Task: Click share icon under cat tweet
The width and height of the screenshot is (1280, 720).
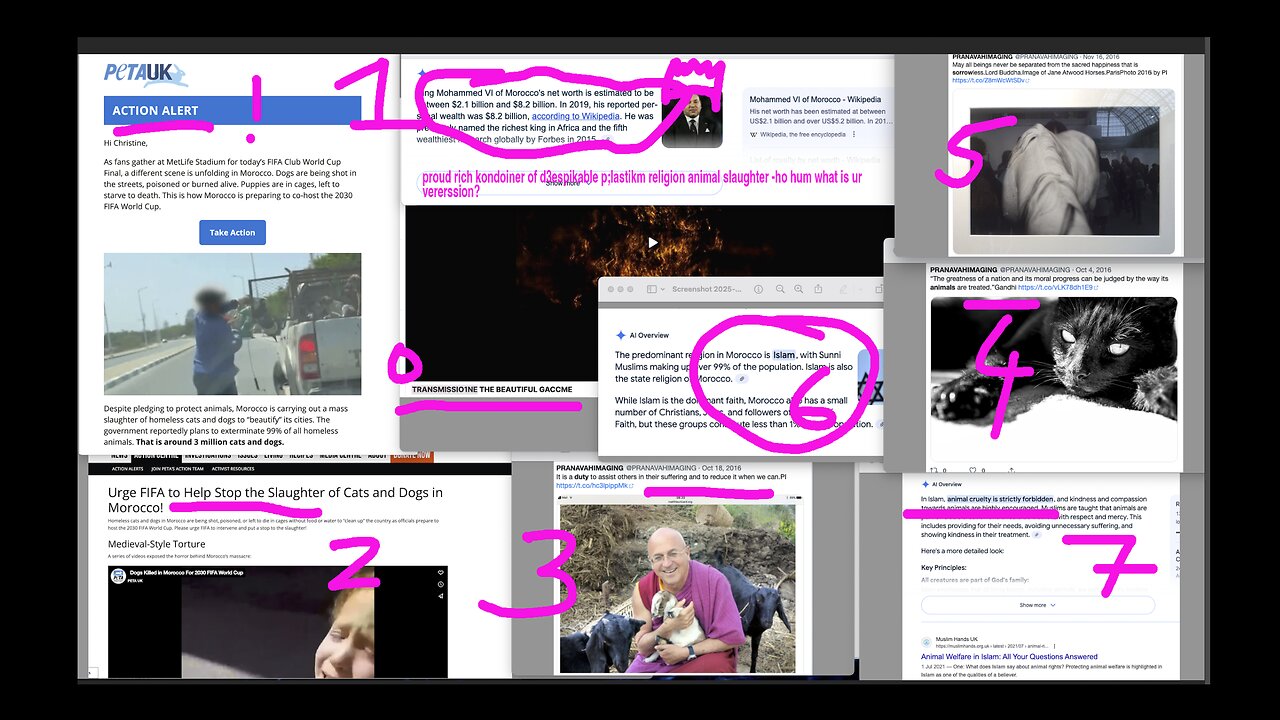Action: 1011,470
